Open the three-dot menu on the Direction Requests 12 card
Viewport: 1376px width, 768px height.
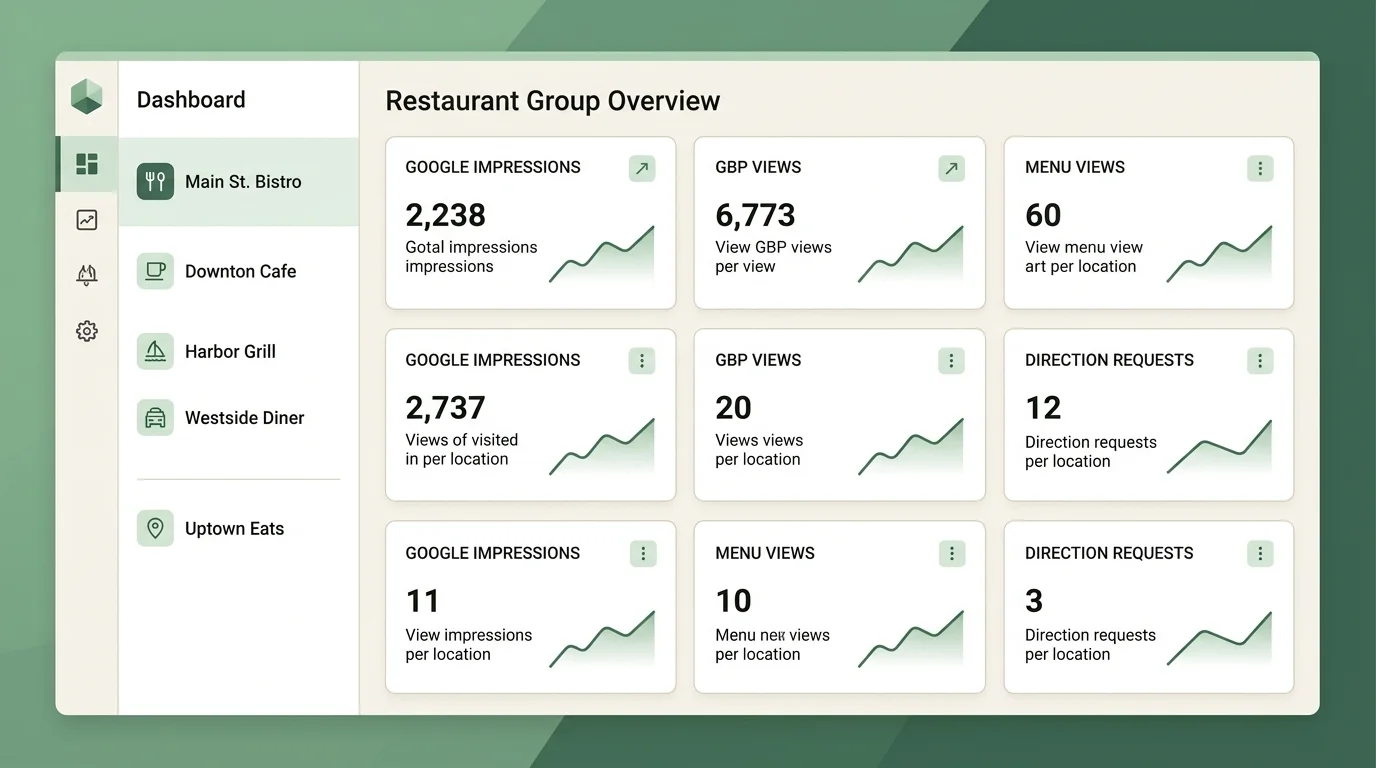tap(1260, 361)
